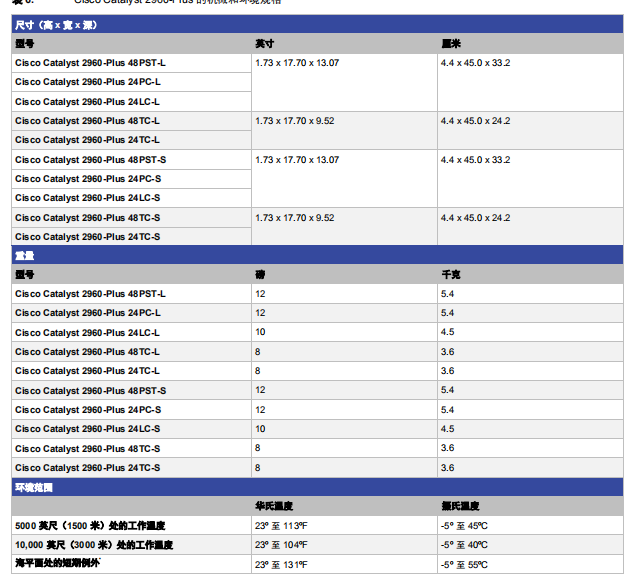Screen dimensions: 628x580
Task: Click 24TC-S model in the weight section
Action: [88, 468]
